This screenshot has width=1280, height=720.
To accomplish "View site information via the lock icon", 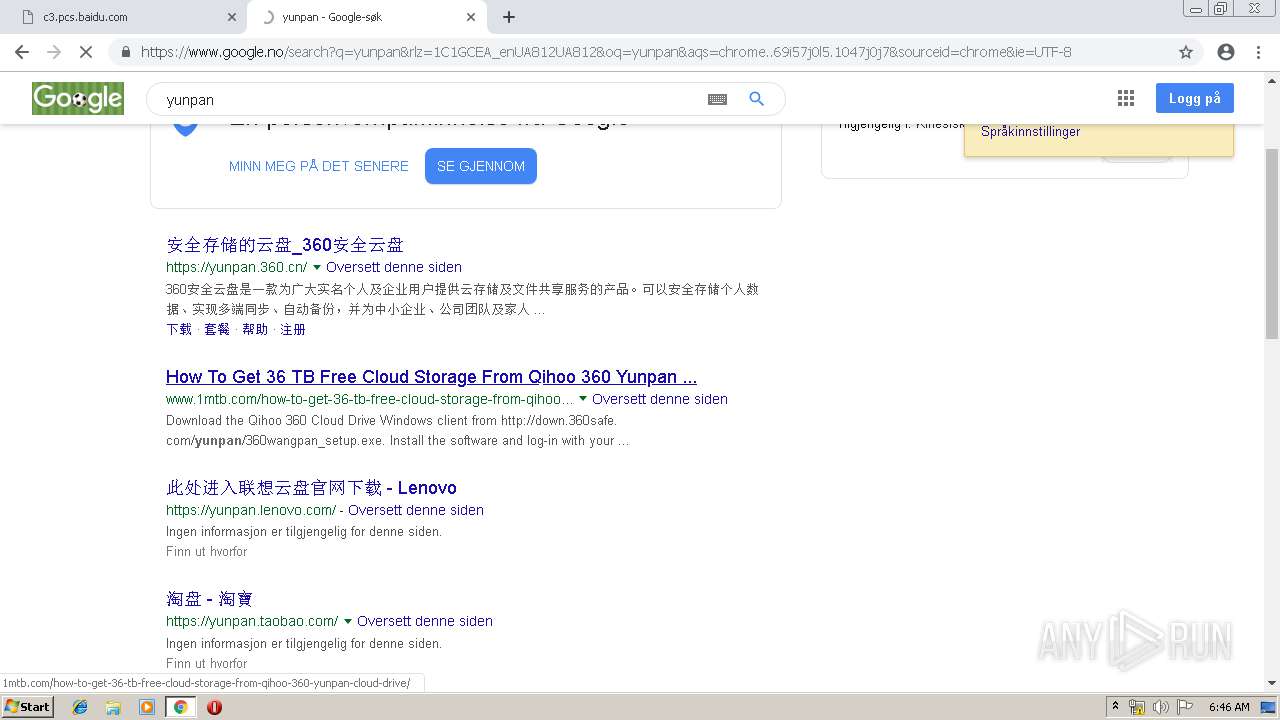I will (x=125, y=52).
